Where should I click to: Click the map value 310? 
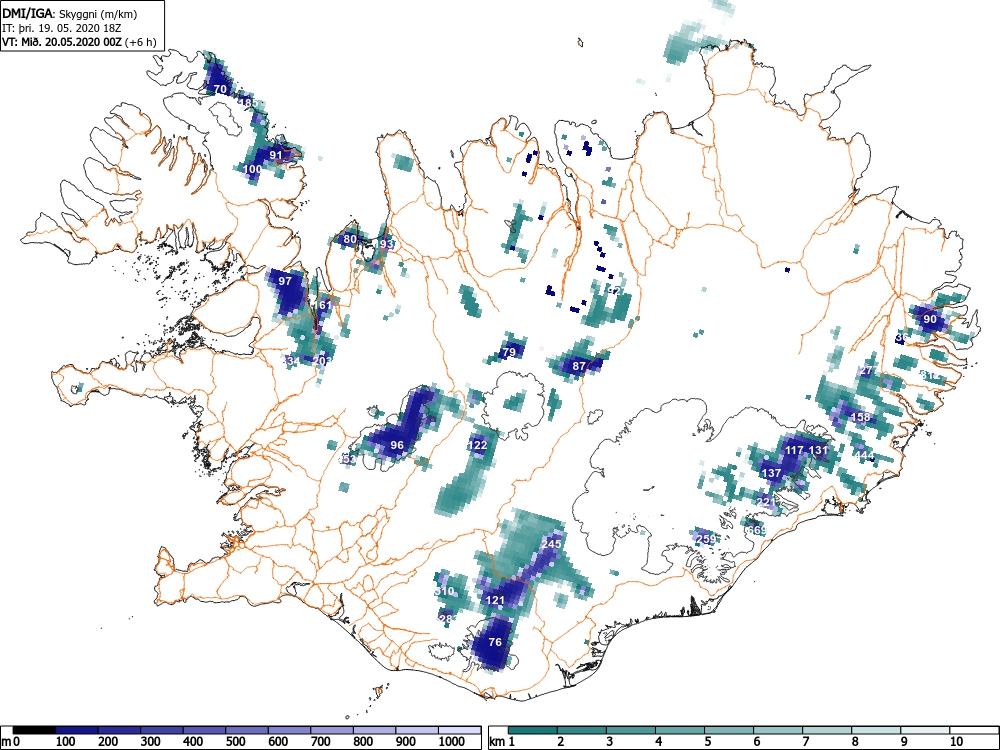tap(445, 591)
